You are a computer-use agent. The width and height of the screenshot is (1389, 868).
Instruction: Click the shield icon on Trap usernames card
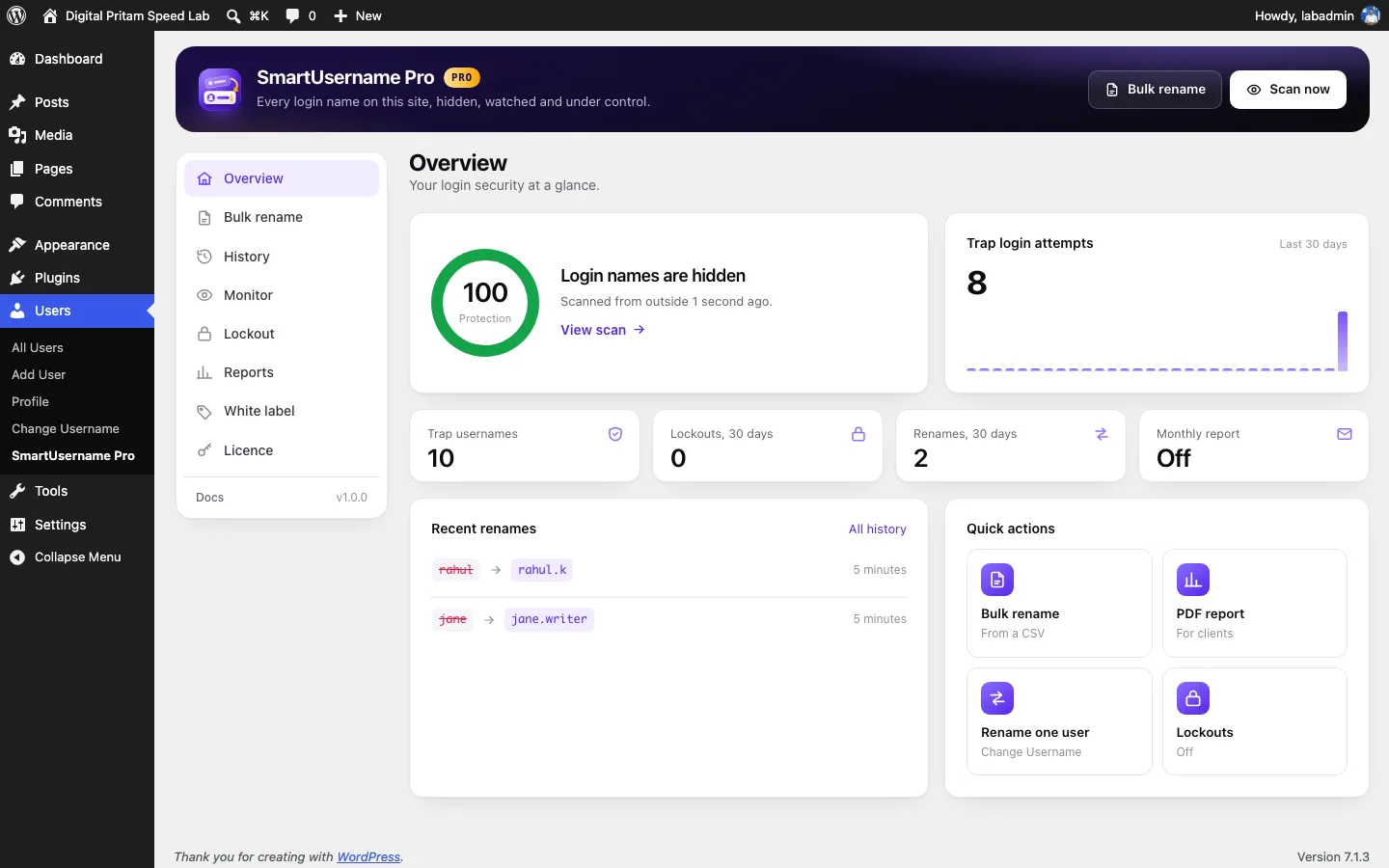[x=615, y=434]
